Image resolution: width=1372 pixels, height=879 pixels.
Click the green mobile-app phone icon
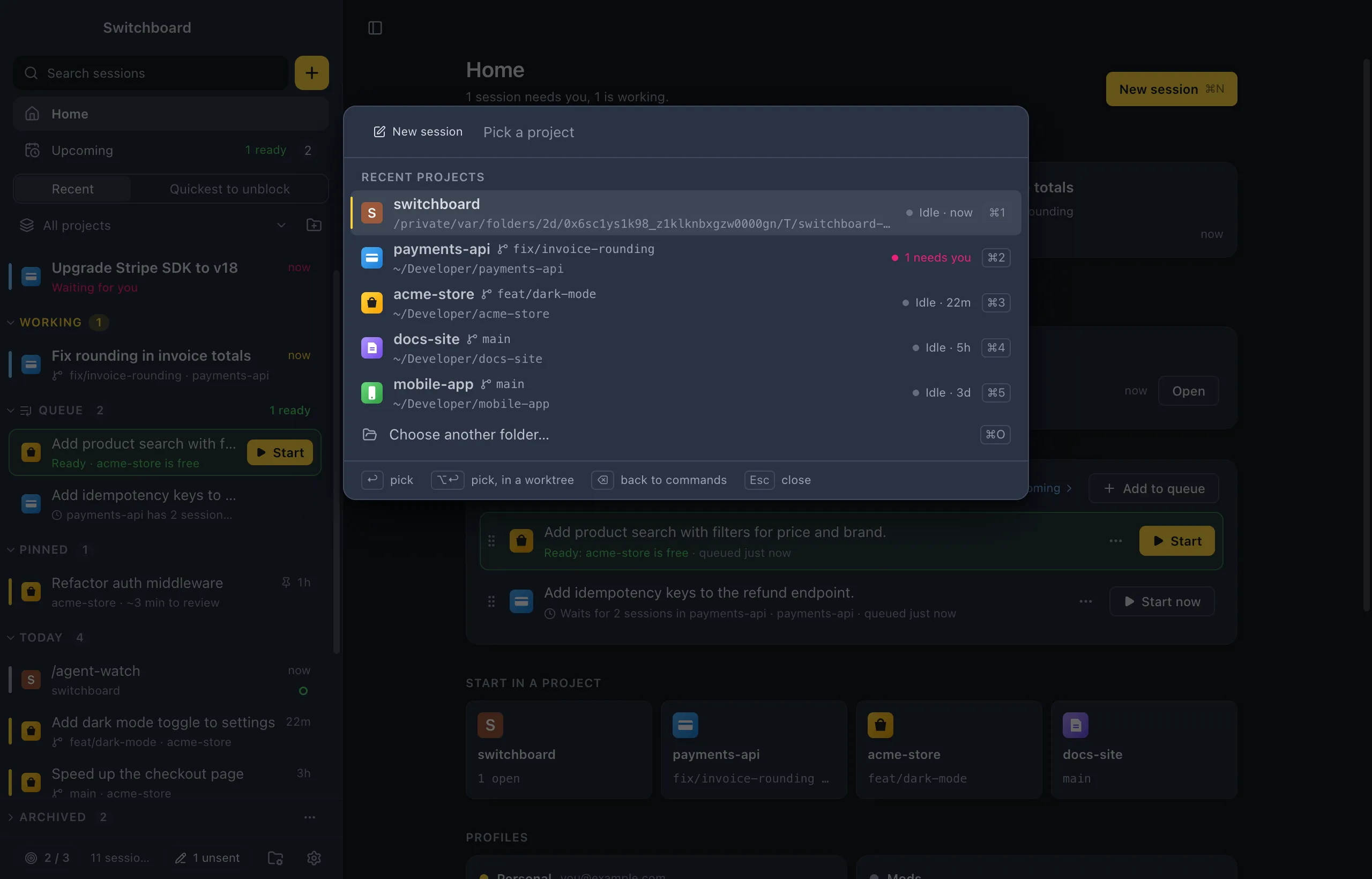click(x=371, y=393)
